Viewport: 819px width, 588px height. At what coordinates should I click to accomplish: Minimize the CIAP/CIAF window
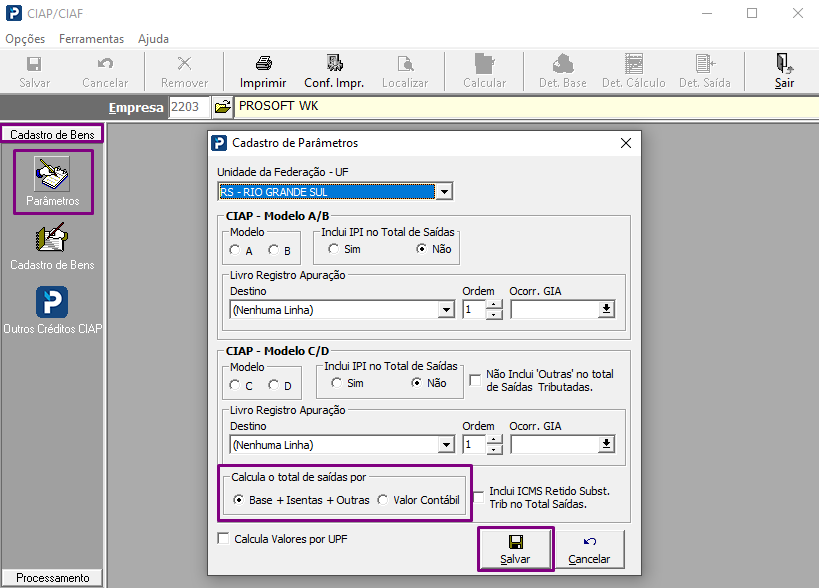pos(707,13)
